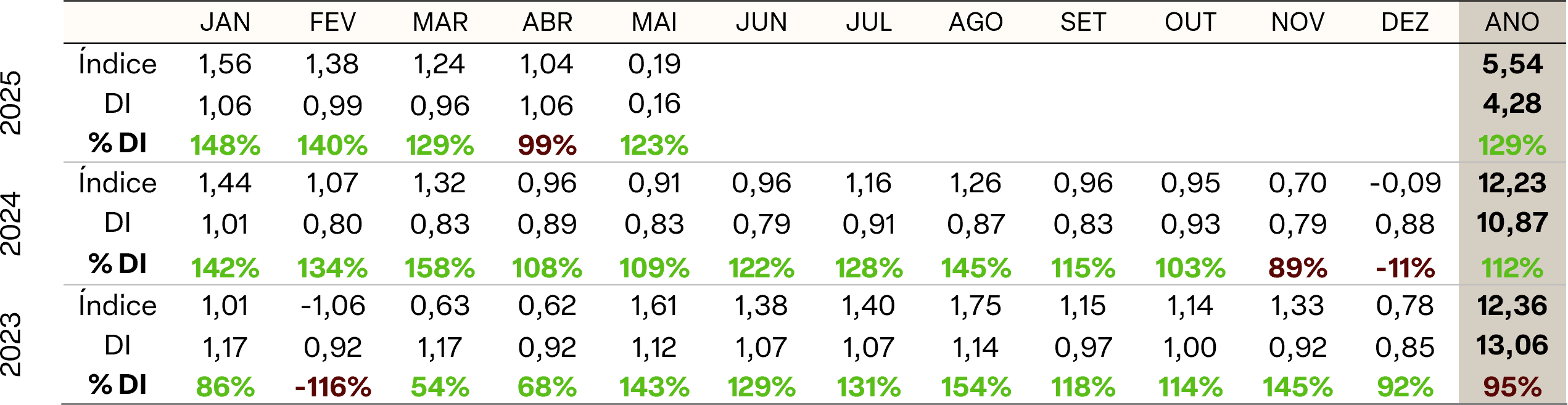Select the 2023 annual DI value 13,06
The image size is (1568, 405).
(x=1512, y=346)
